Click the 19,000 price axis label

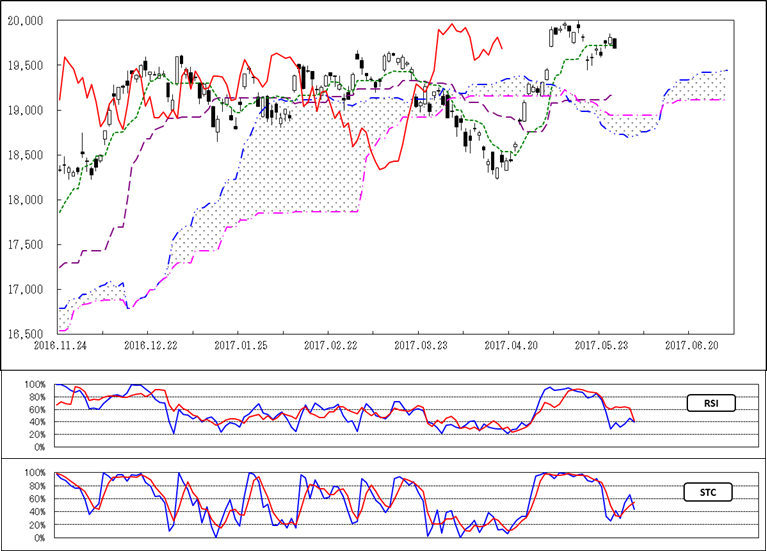(x=25, y=110)
